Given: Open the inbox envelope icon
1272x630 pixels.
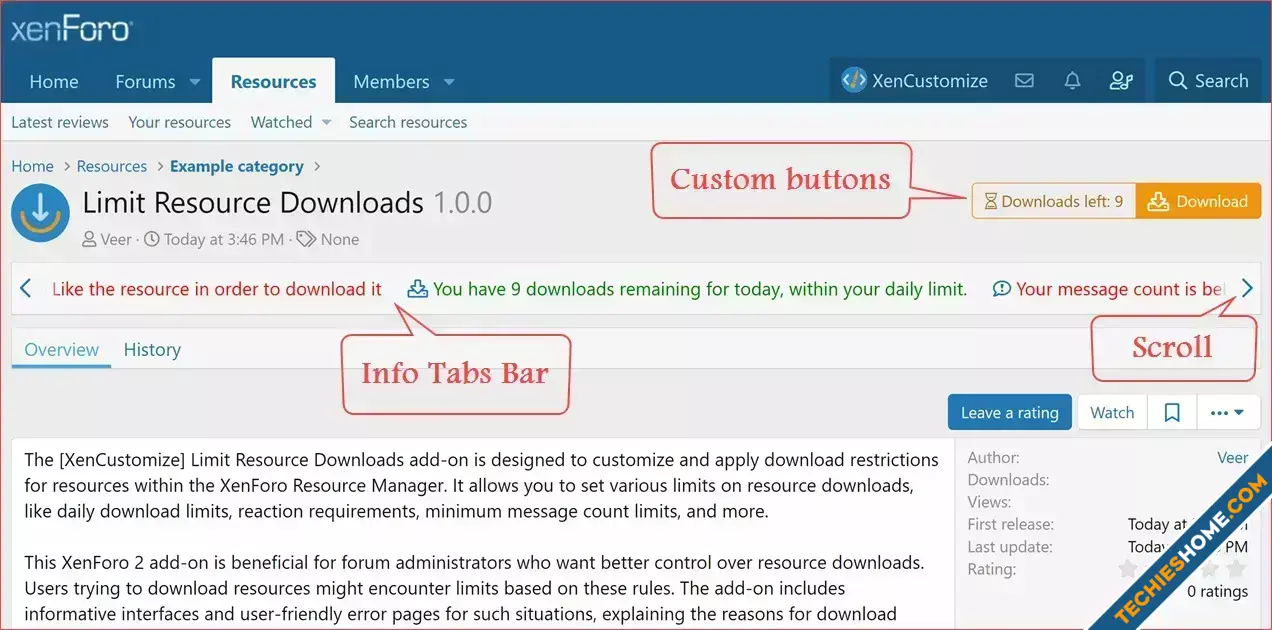Looking at the screenshot, I should click(x=1024, y=81).
